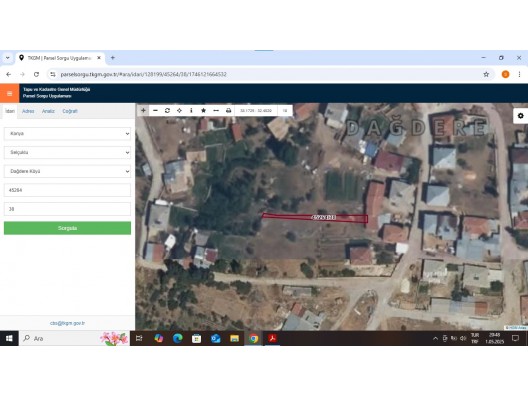Image resolution: width=528 pixels, height=396 pixels.
Task: Click the TUR keyboard language indicator
Action: (x=475, y=338)
